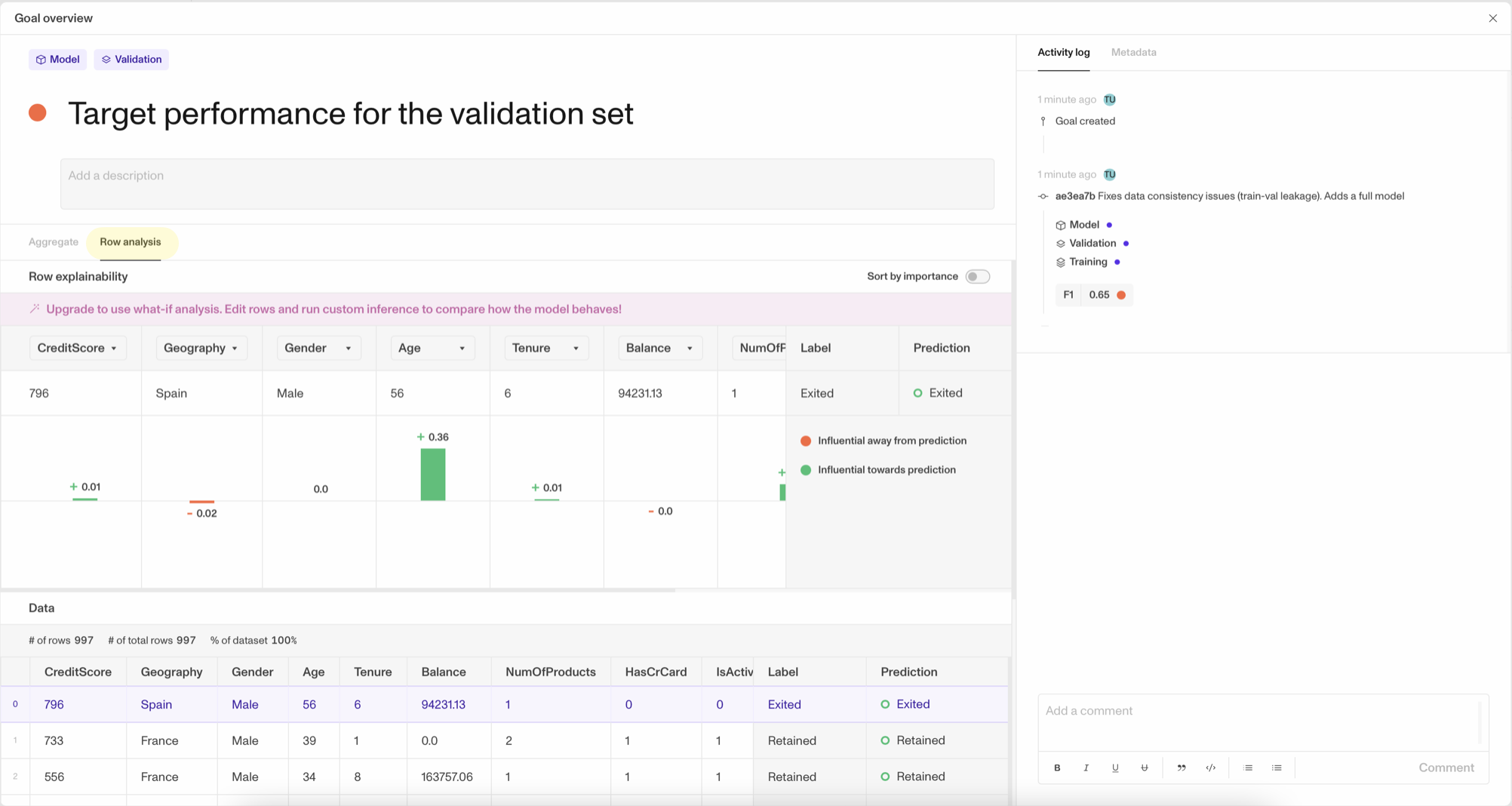Apply underline formatting in comment box
This screenshot has width=1512, height=806.
[1115, 768]
